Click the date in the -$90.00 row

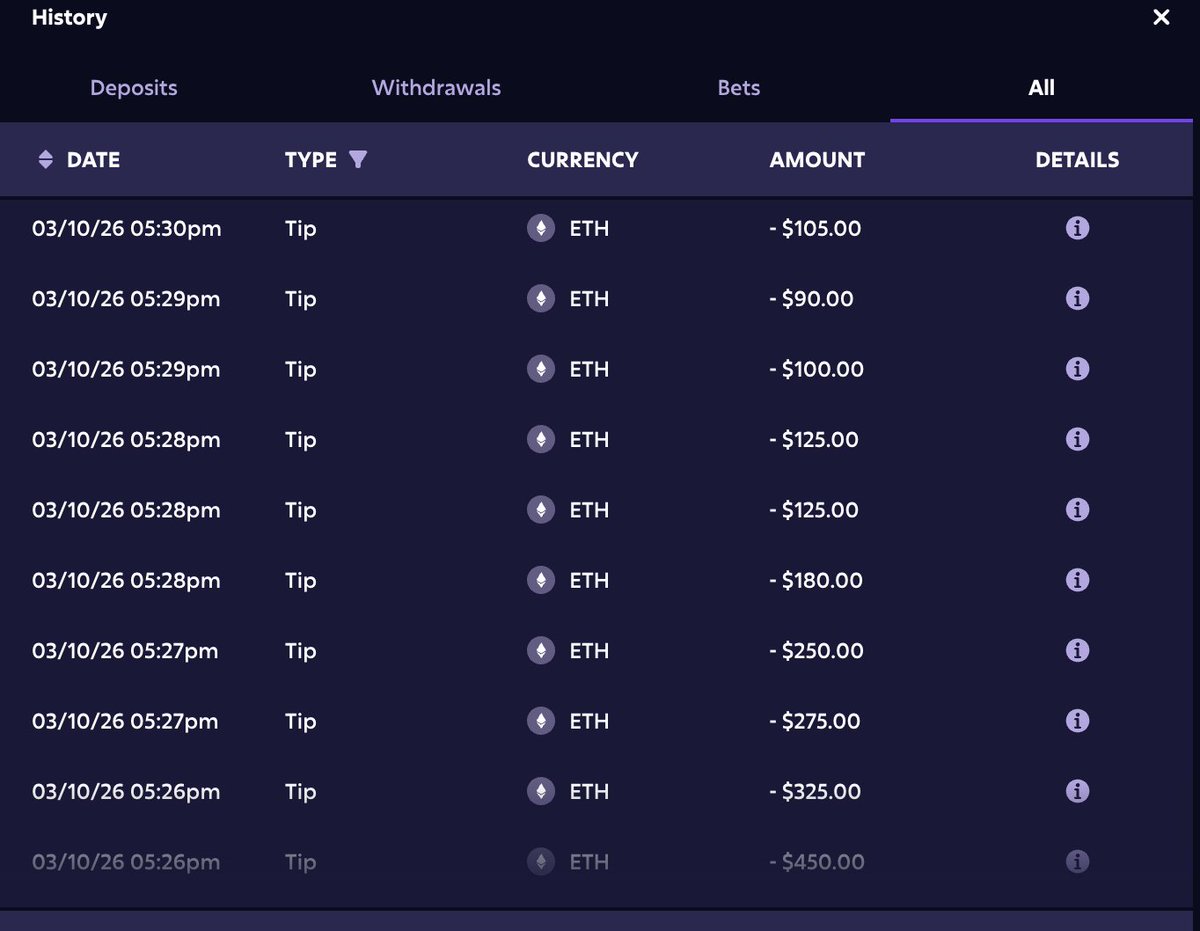coord(126,298)
